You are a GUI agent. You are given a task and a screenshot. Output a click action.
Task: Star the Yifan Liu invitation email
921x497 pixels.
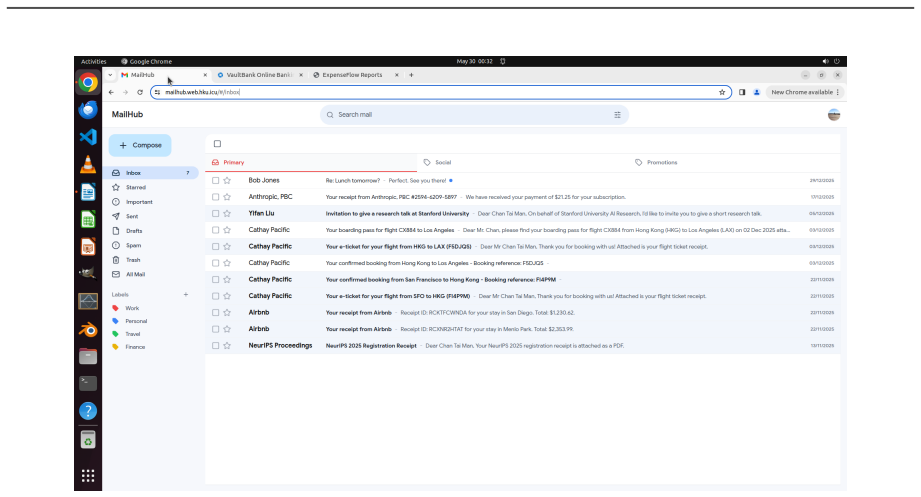coord(227,213)
